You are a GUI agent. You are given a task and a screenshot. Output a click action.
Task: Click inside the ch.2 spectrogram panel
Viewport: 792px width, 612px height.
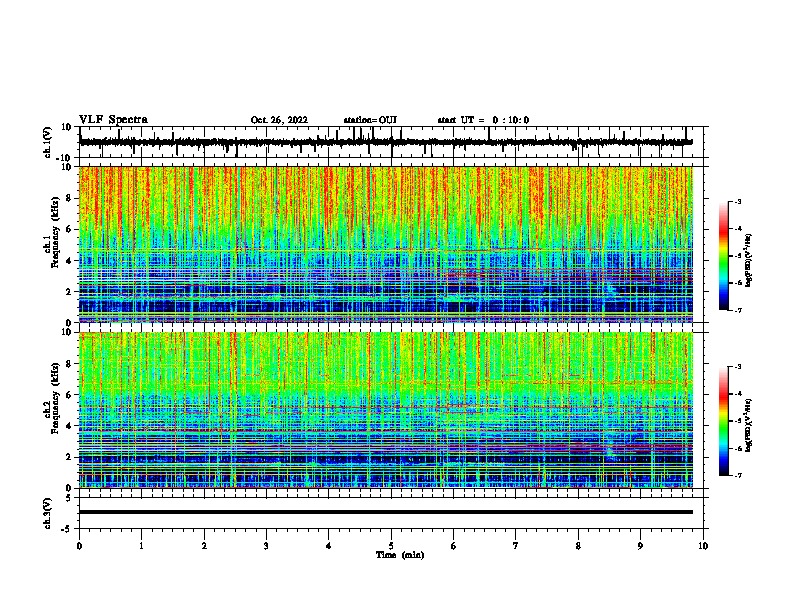pyautogui.click(x=386, y=410)
